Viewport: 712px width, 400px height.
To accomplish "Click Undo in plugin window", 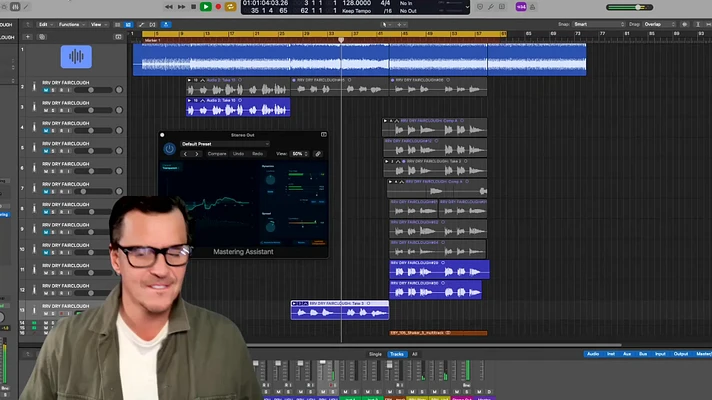I will click(238, 154).
